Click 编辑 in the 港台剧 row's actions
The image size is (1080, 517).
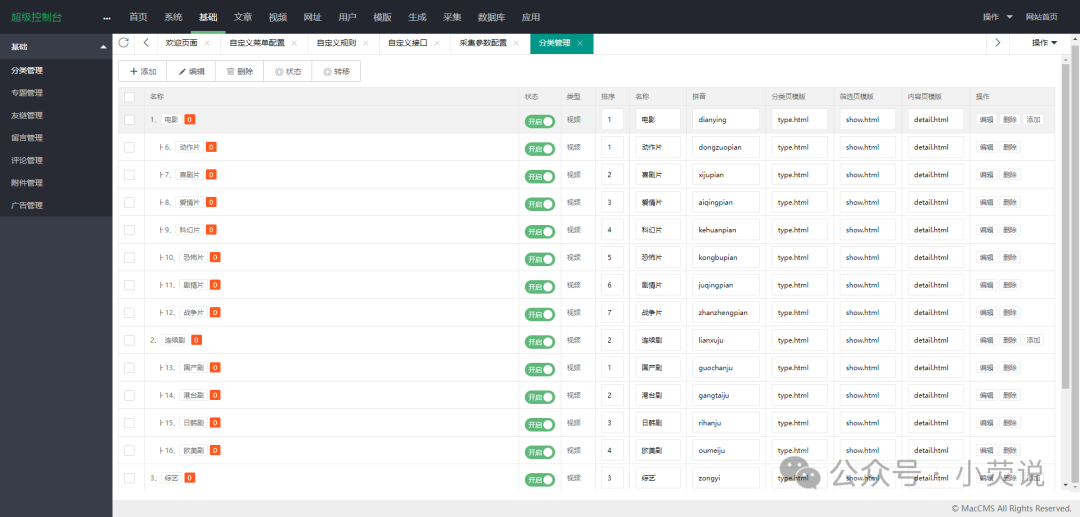[986, 395]
